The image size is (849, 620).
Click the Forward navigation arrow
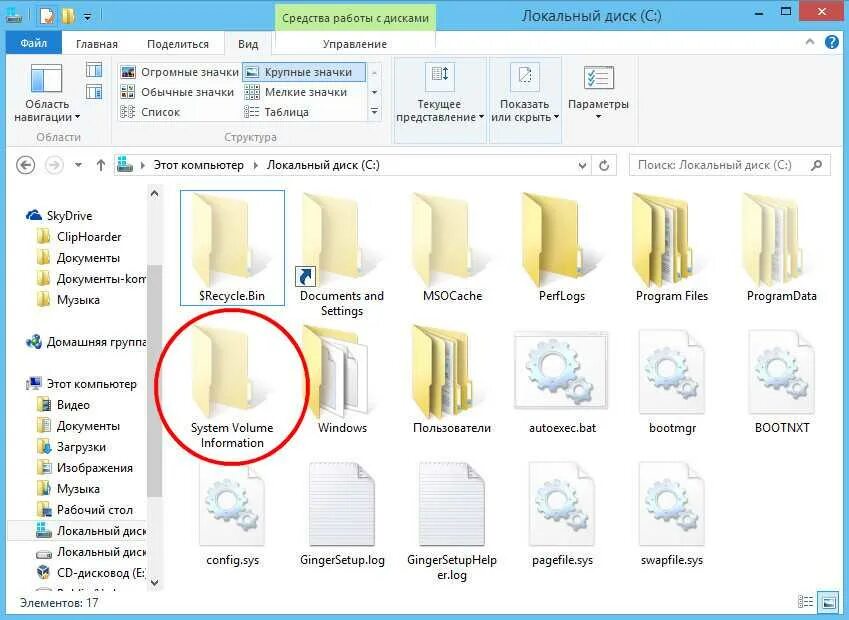pos(54,165)
